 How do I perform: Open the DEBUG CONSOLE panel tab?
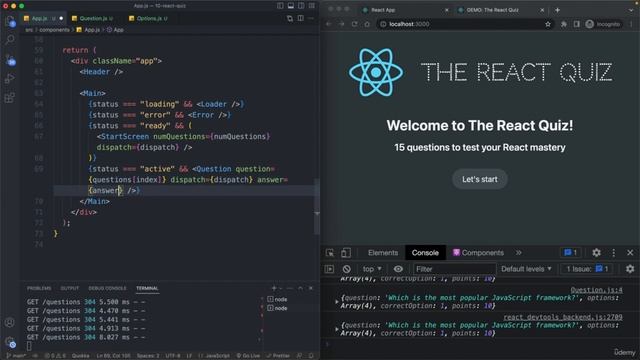click(107, 288)
